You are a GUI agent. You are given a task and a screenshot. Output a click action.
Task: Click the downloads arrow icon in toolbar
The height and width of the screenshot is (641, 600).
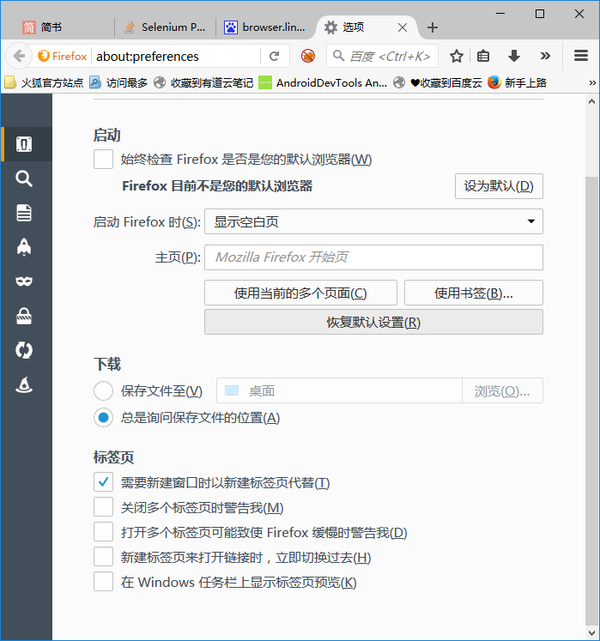[514, 56]
